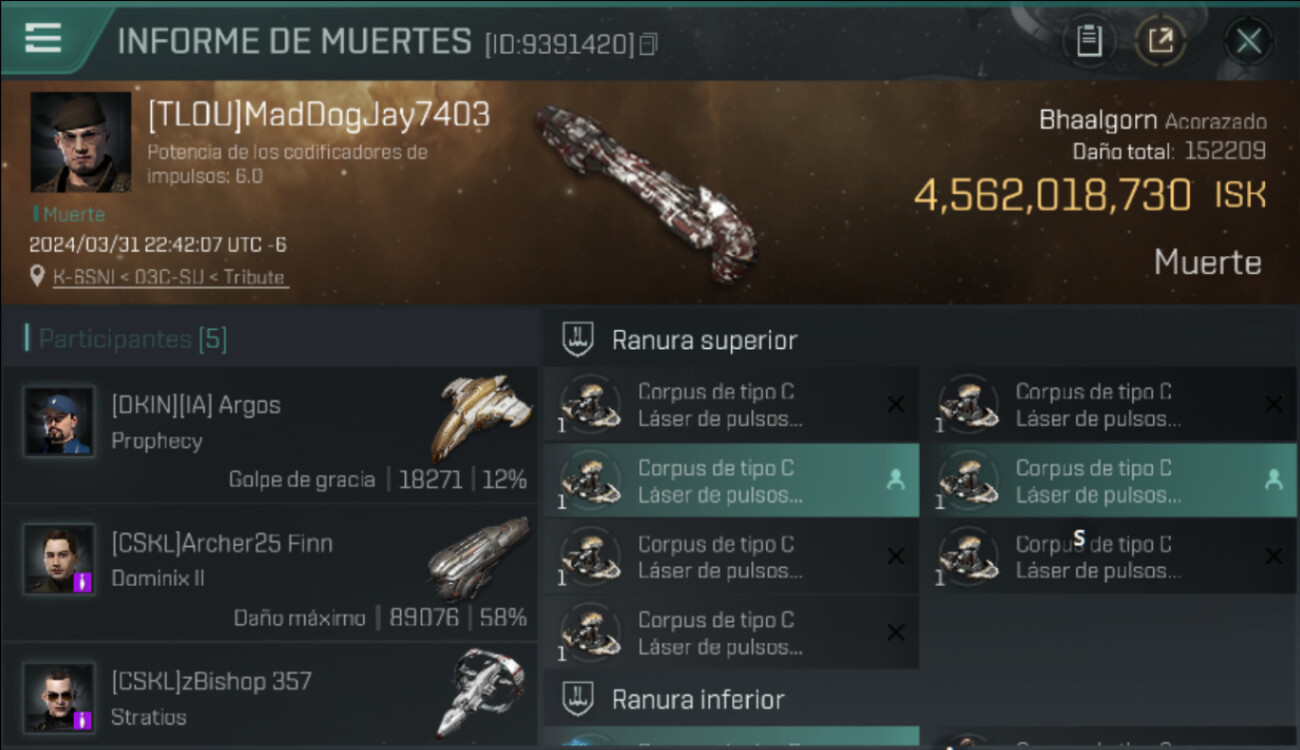Copy the kill report ID icon

click(x=648, y=44)
